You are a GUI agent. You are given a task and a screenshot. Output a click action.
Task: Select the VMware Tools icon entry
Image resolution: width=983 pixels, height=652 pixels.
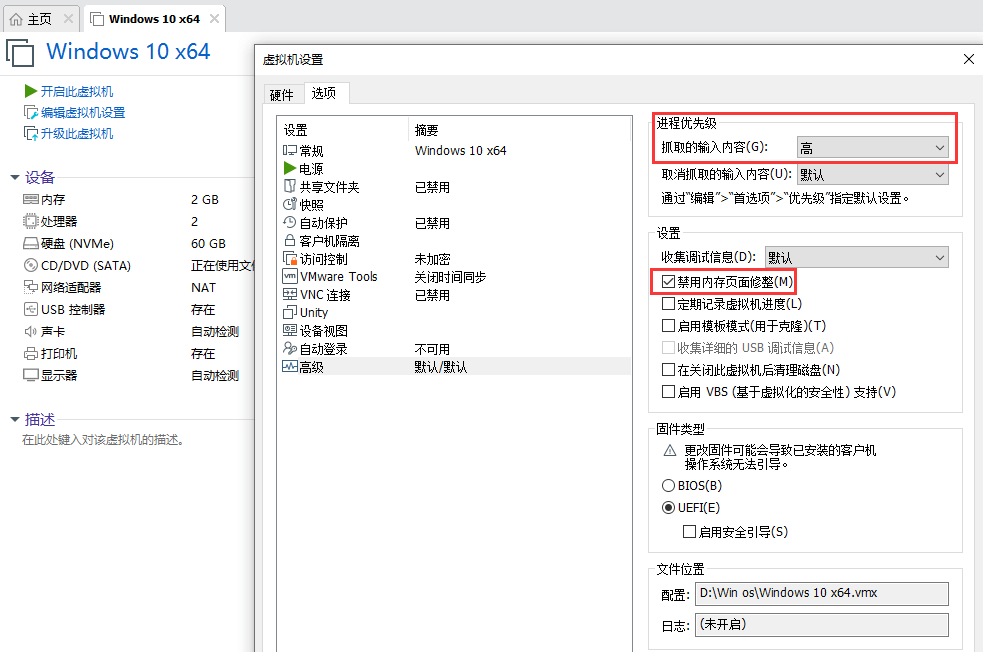pyautogui.click(x=290, y=277)
